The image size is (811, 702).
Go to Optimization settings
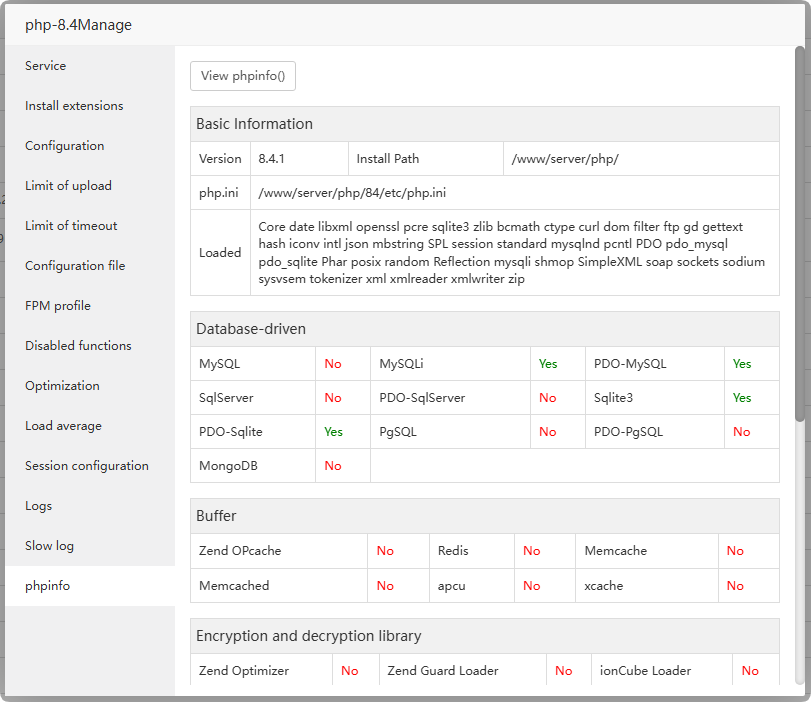[x=62, y=386]
